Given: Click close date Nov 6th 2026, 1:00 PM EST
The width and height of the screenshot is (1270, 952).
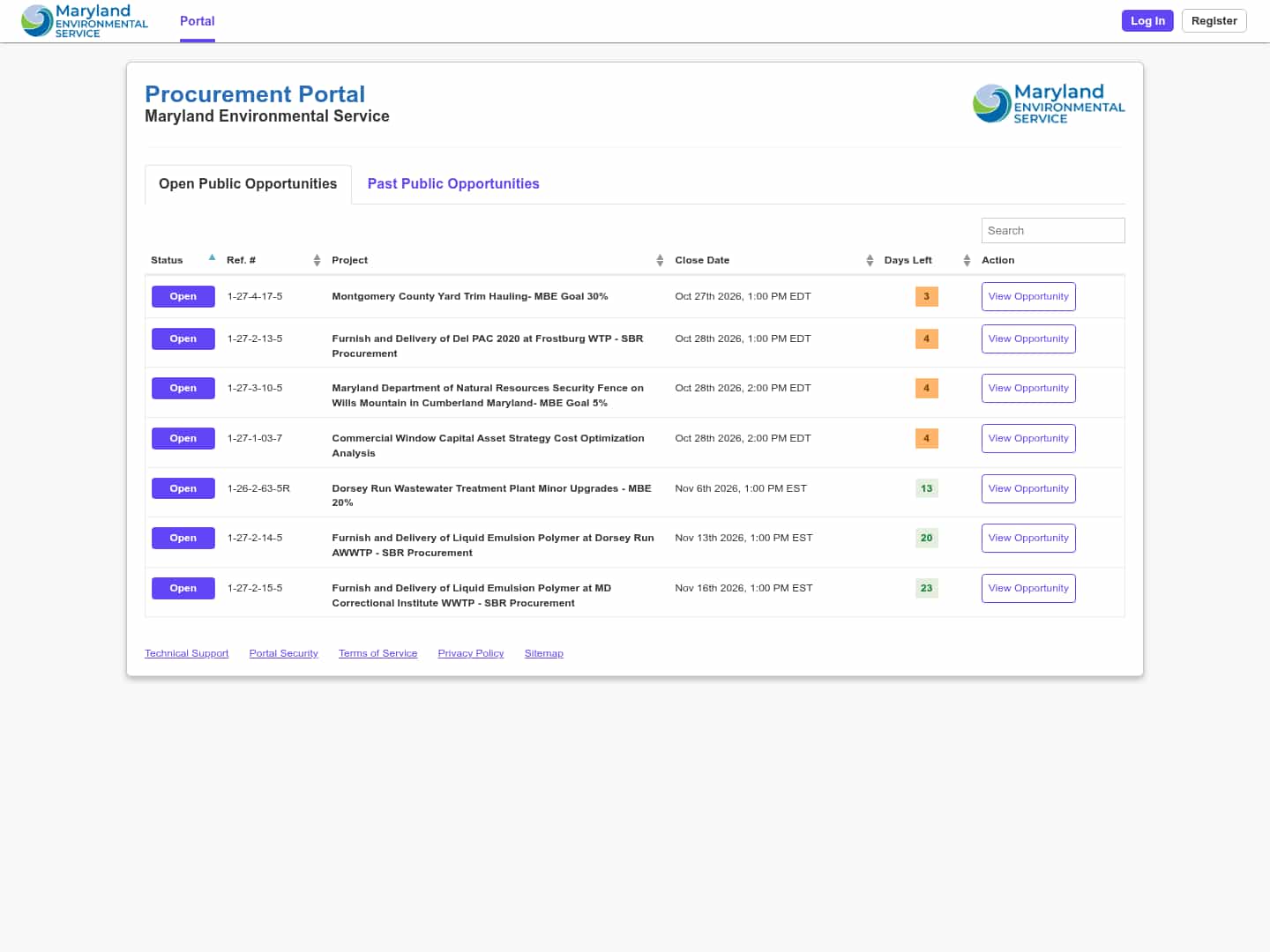Looking at the screenshot, I should (x=741, y=489).
